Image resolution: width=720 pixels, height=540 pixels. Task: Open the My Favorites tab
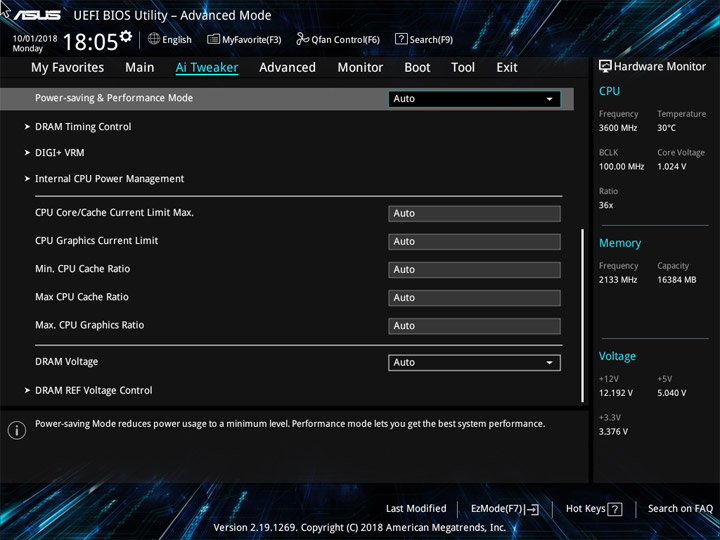coord(68,68)
